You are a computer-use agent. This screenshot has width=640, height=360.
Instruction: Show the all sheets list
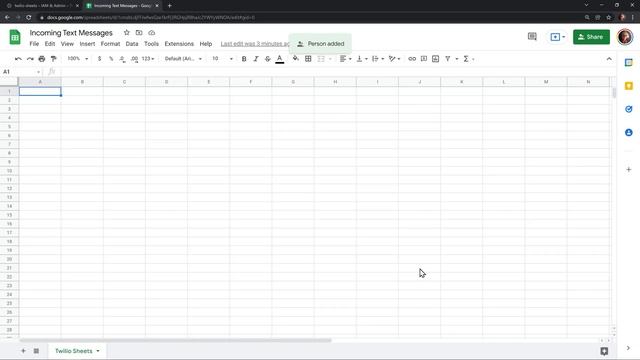pyautogui.click(x=36, y=351)
